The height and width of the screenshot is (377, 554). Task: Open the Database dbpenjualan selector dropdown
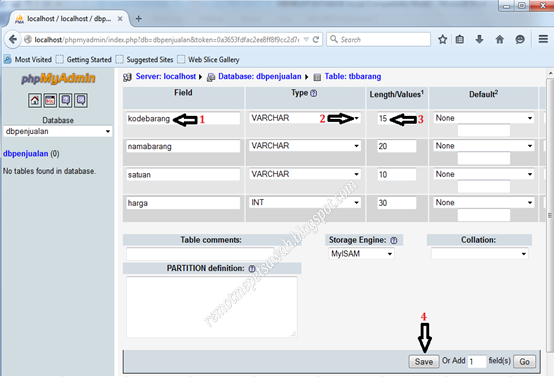pos(58,131)
